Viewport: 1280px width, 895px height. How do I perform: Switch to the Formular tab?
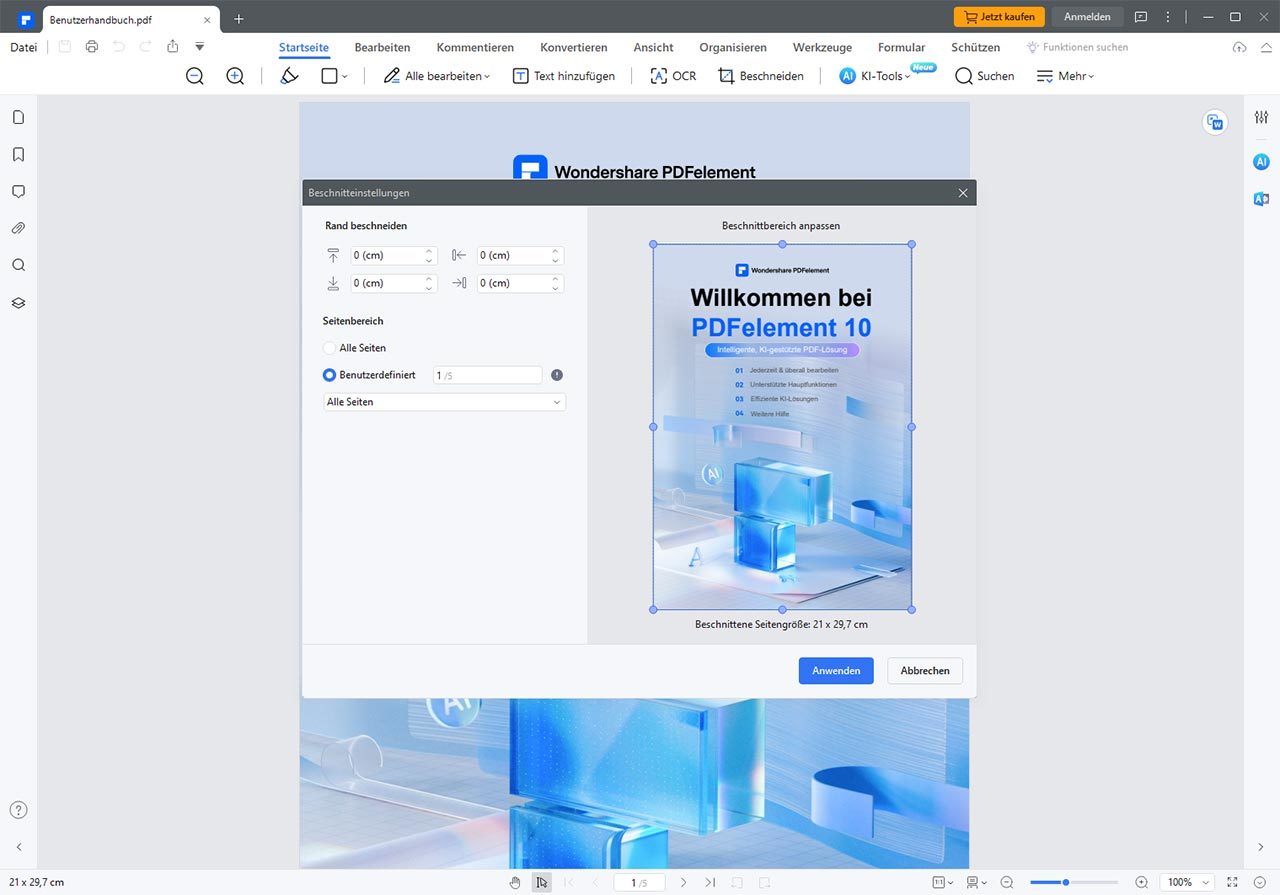pos(902,47)
